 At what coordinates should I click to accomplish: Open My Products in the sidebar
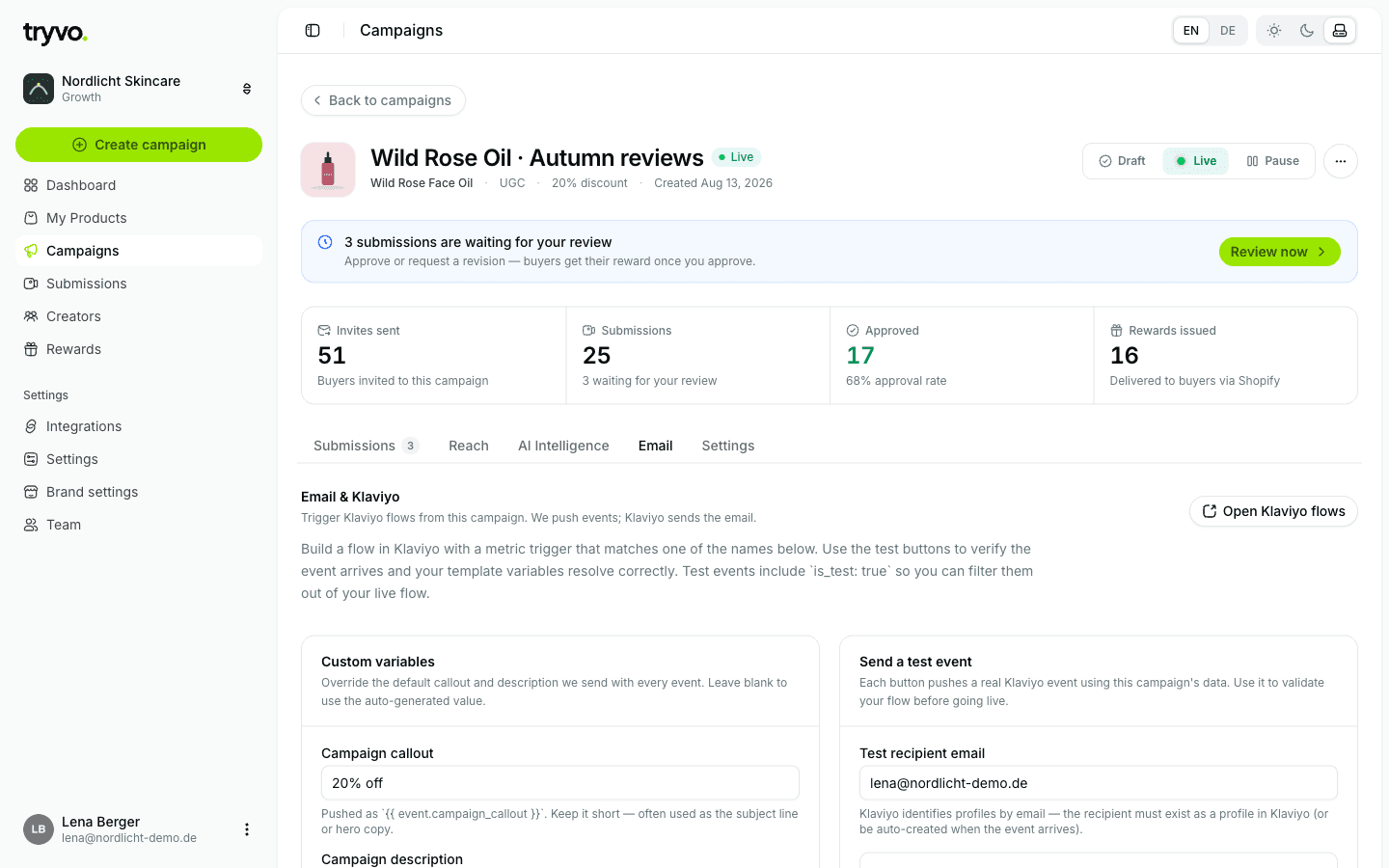139,218
